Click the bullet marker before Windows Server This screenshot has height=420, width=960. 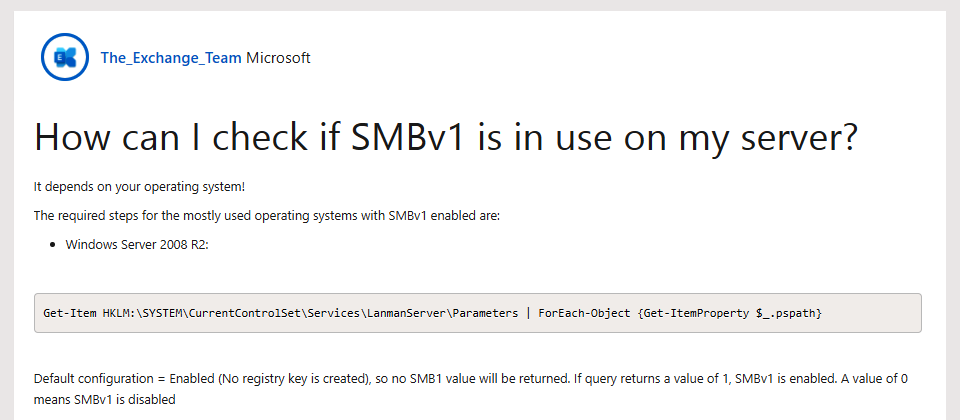point(53,245)
